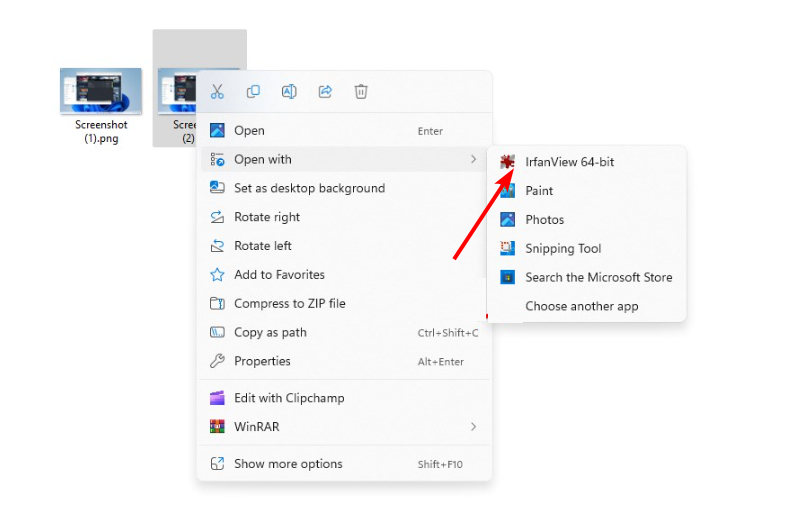
Task: Click the Show more options icon
Action: click(217, 463)
